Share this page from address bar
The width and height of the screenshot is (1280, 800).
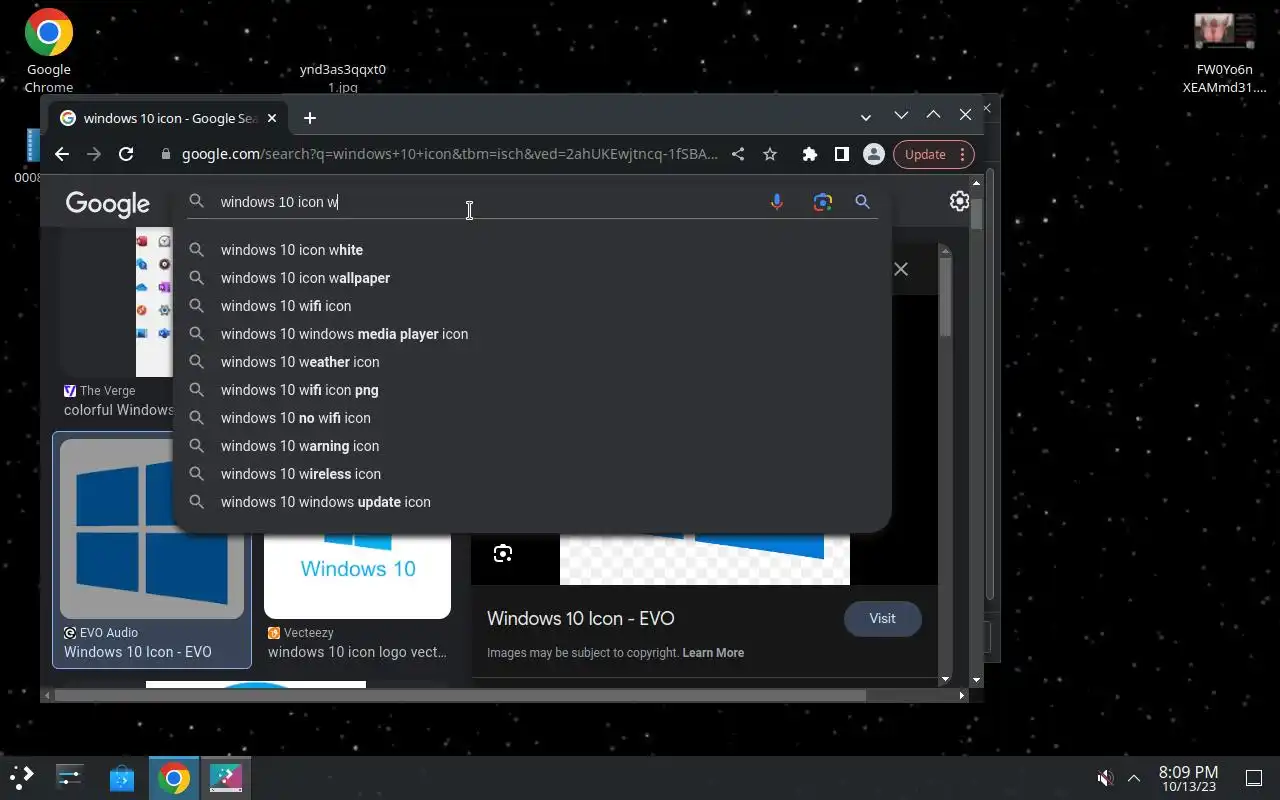click(x=738, y=154)
